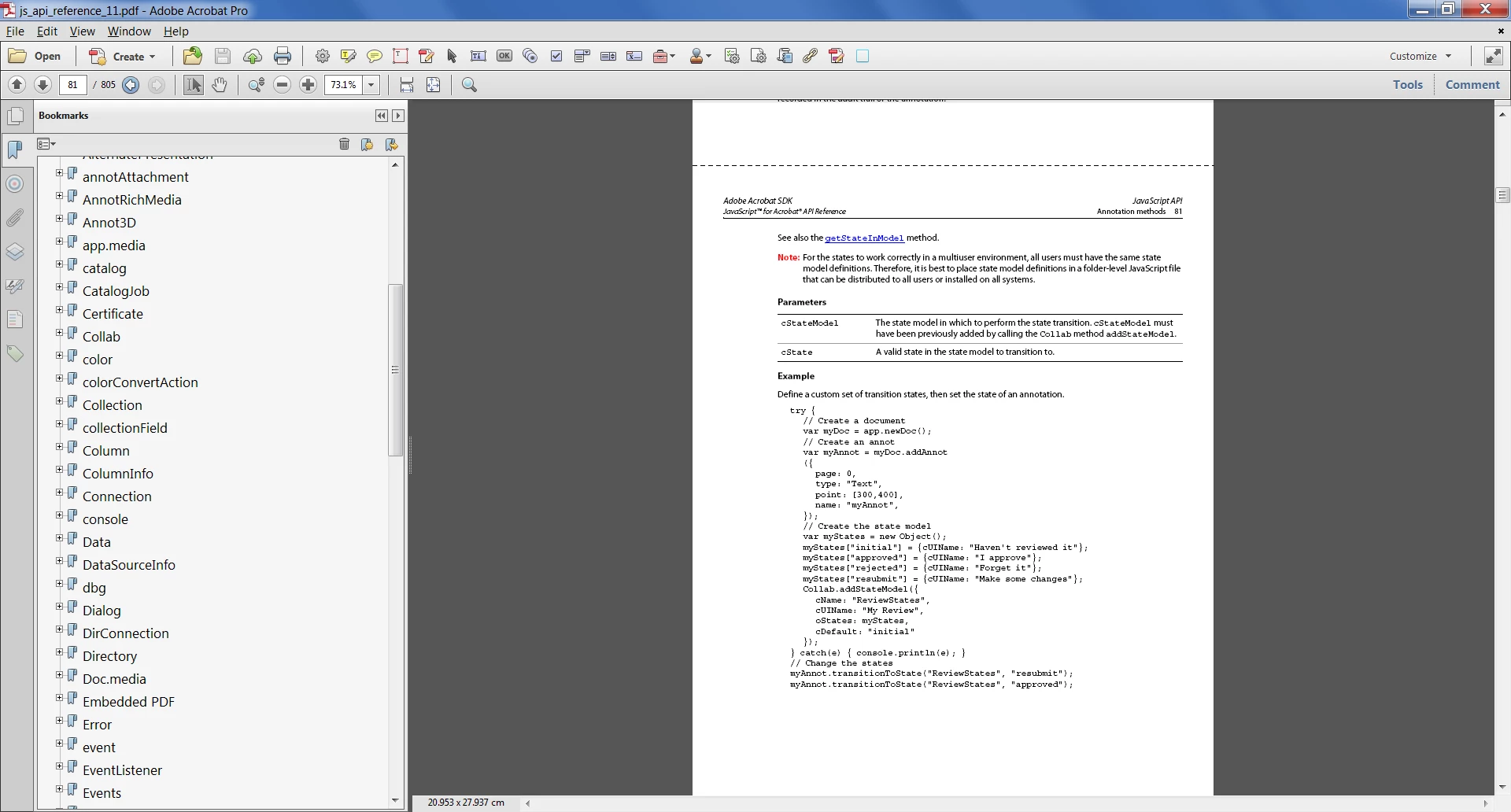Add a Radio Button form tool
This screenshot has width=1511, height=812.
(x=530, y=56)
